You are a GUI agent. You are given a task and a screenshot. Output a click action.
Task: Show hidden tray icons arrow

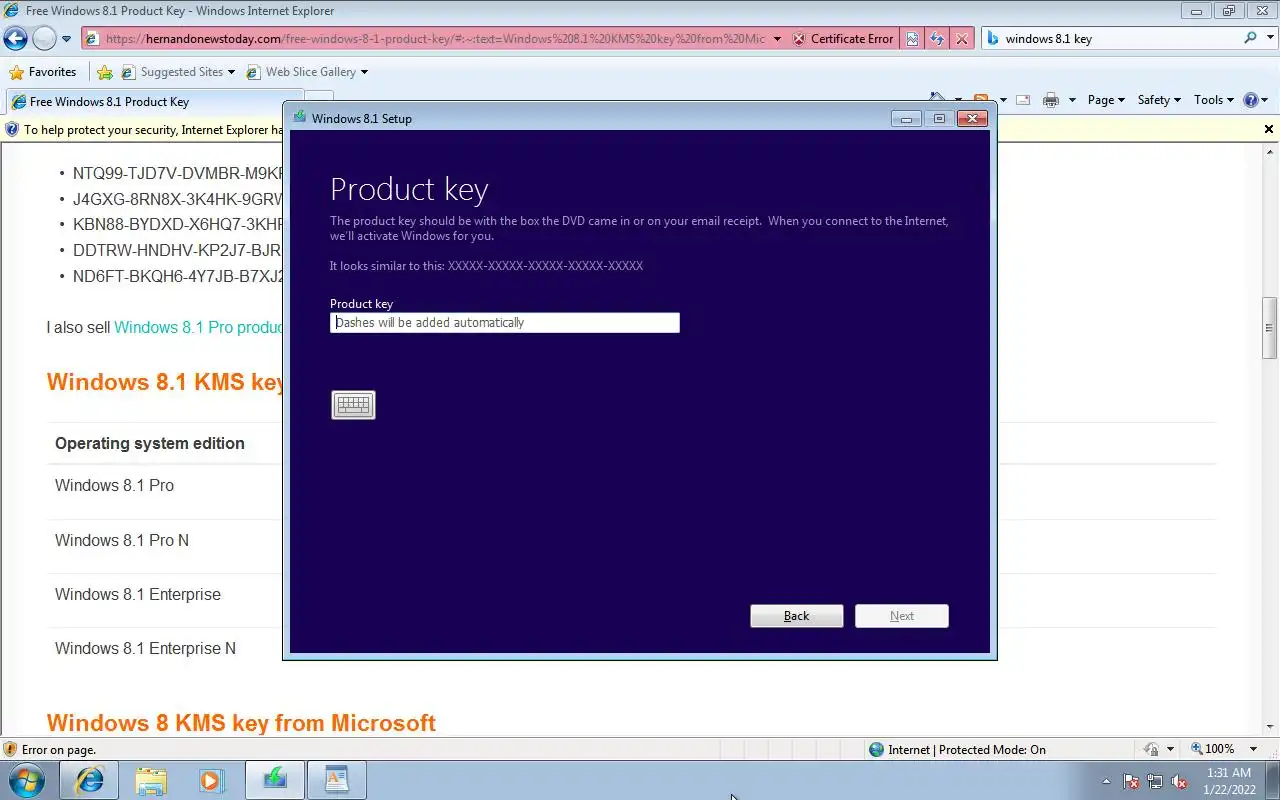point(1106,781)
